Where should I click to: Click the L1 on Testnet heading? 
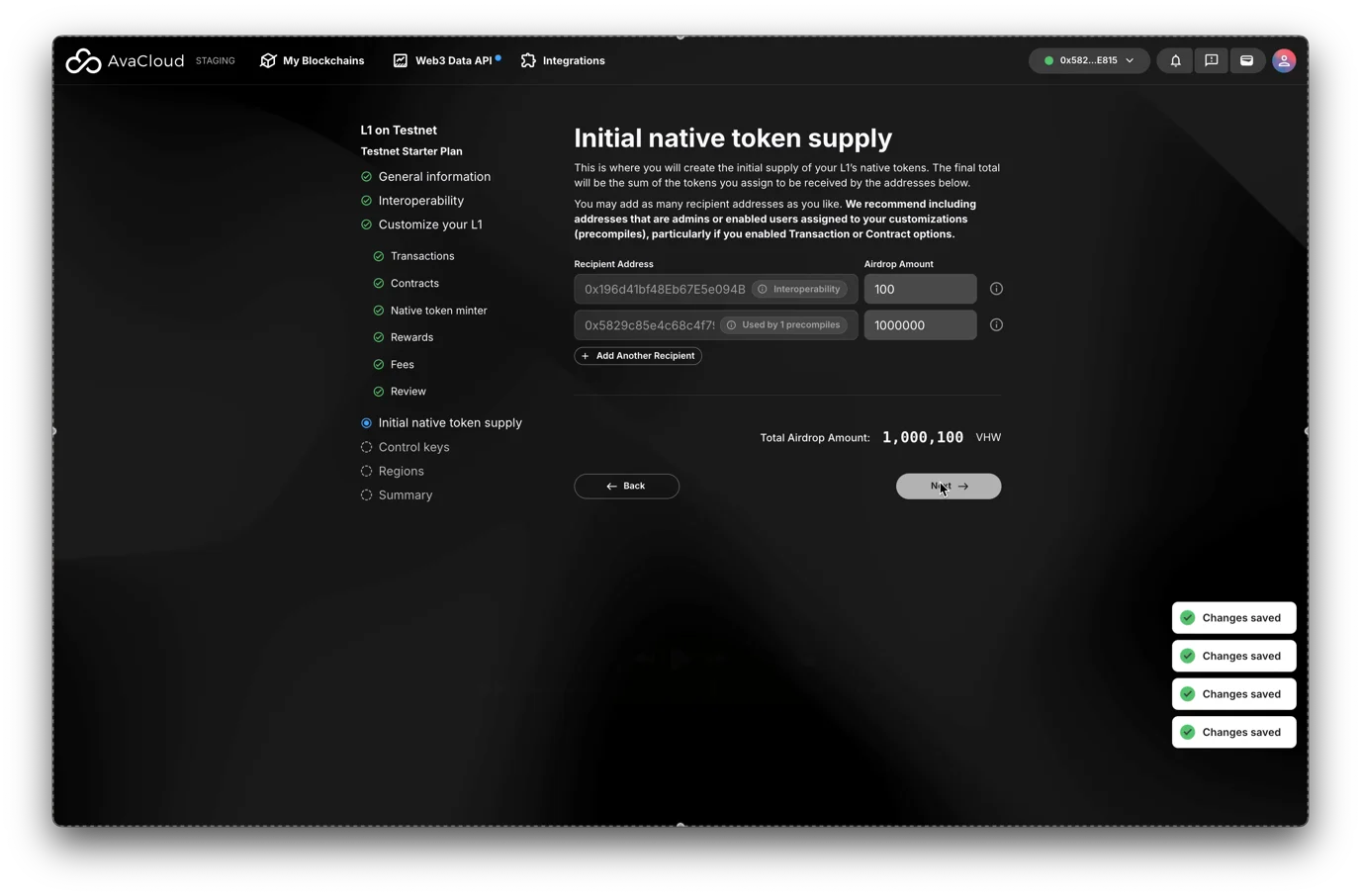[399, 130]
